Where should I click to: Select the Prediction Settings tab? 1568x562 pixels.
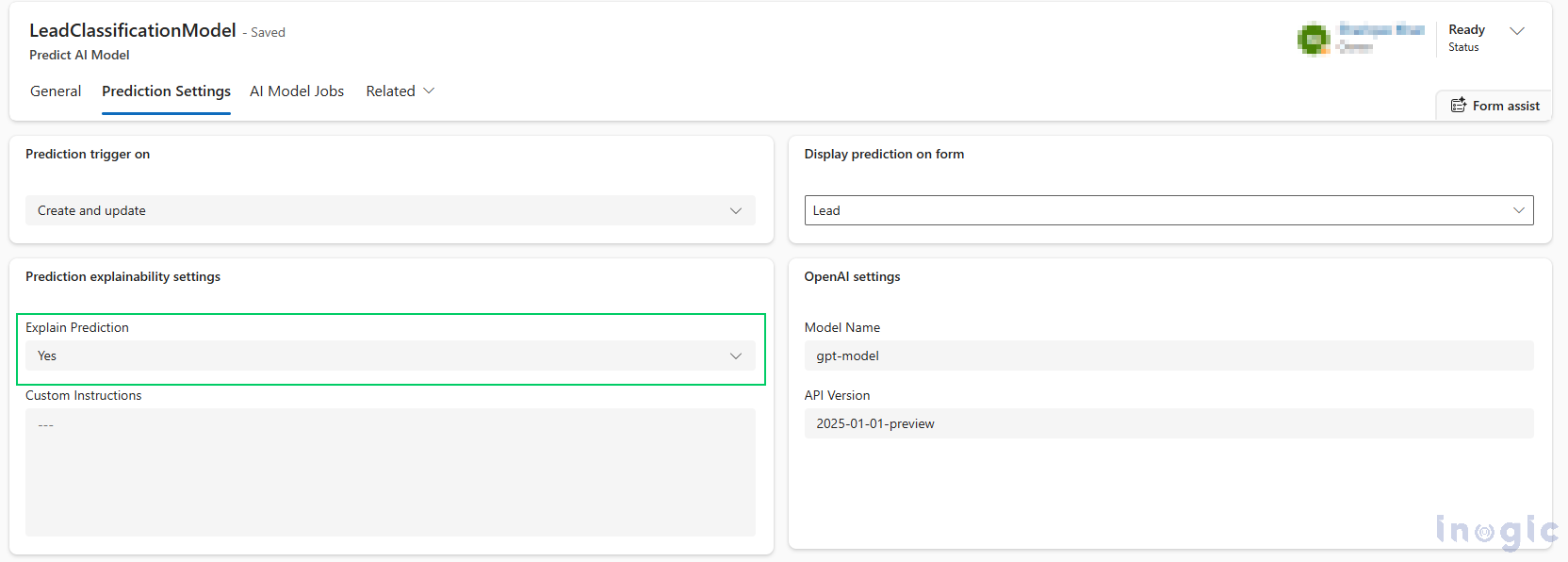pos(166,91)
